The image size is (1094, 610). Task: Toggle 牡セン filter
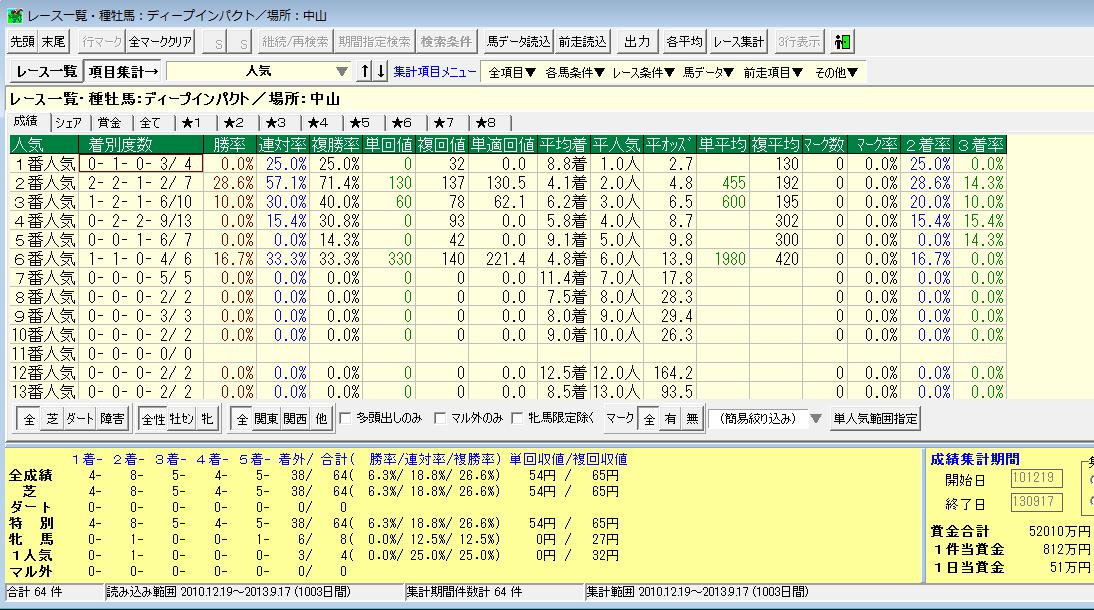(181, 419)
